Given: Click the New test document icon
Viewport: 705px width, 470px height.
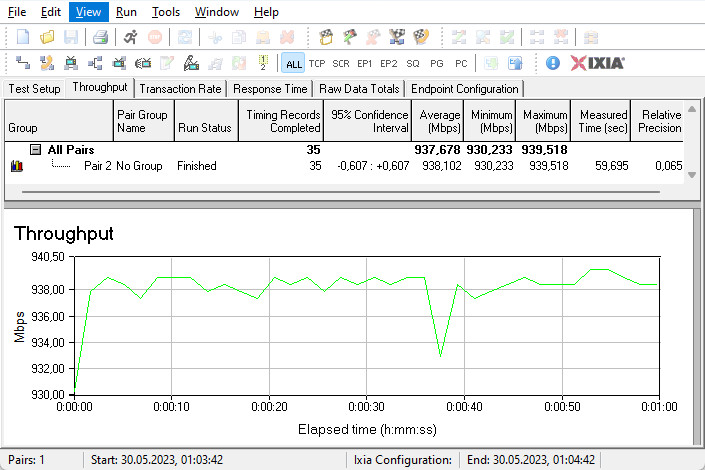Looking at the screenshot, I should [23, 37].
